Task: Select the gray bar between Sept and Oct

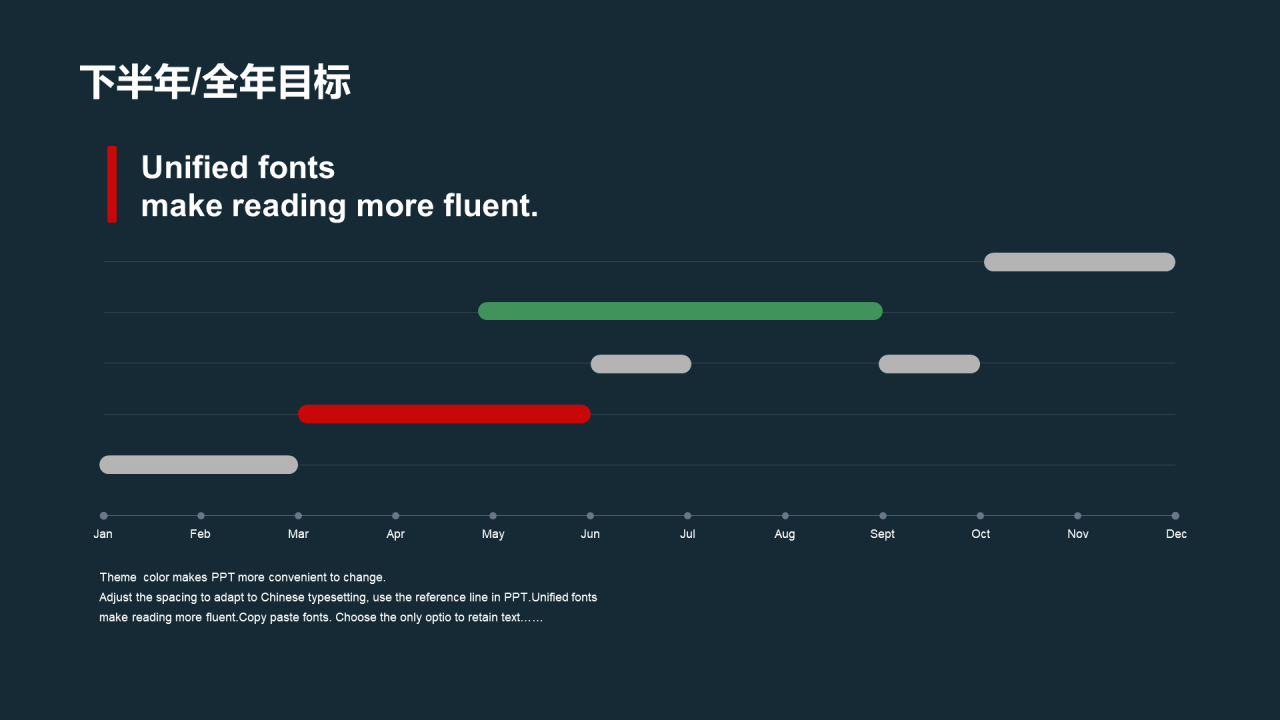Action: 929,364
